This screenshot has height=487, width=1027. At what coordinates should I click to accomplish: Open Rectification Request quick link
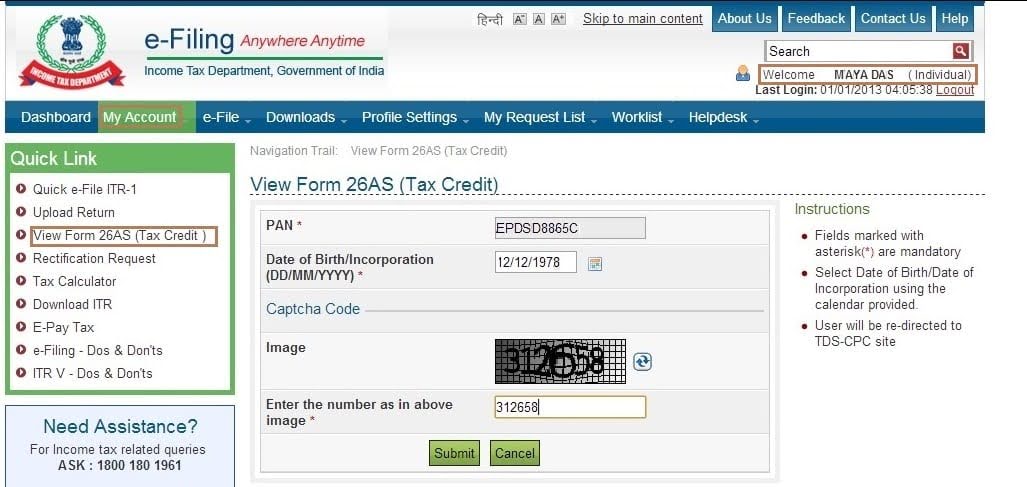(94, 259)
